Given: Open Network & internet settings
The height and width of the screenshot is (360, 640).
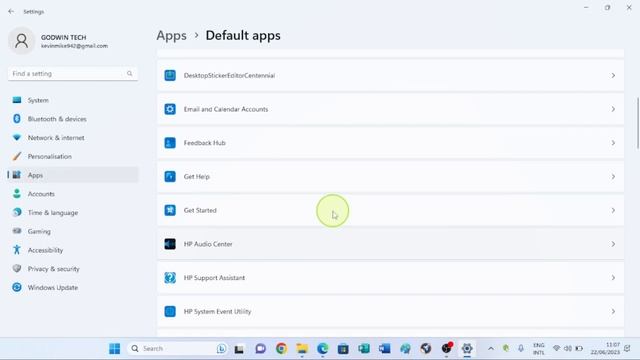Looking at the screenshot, I should (x=73, y=138).
